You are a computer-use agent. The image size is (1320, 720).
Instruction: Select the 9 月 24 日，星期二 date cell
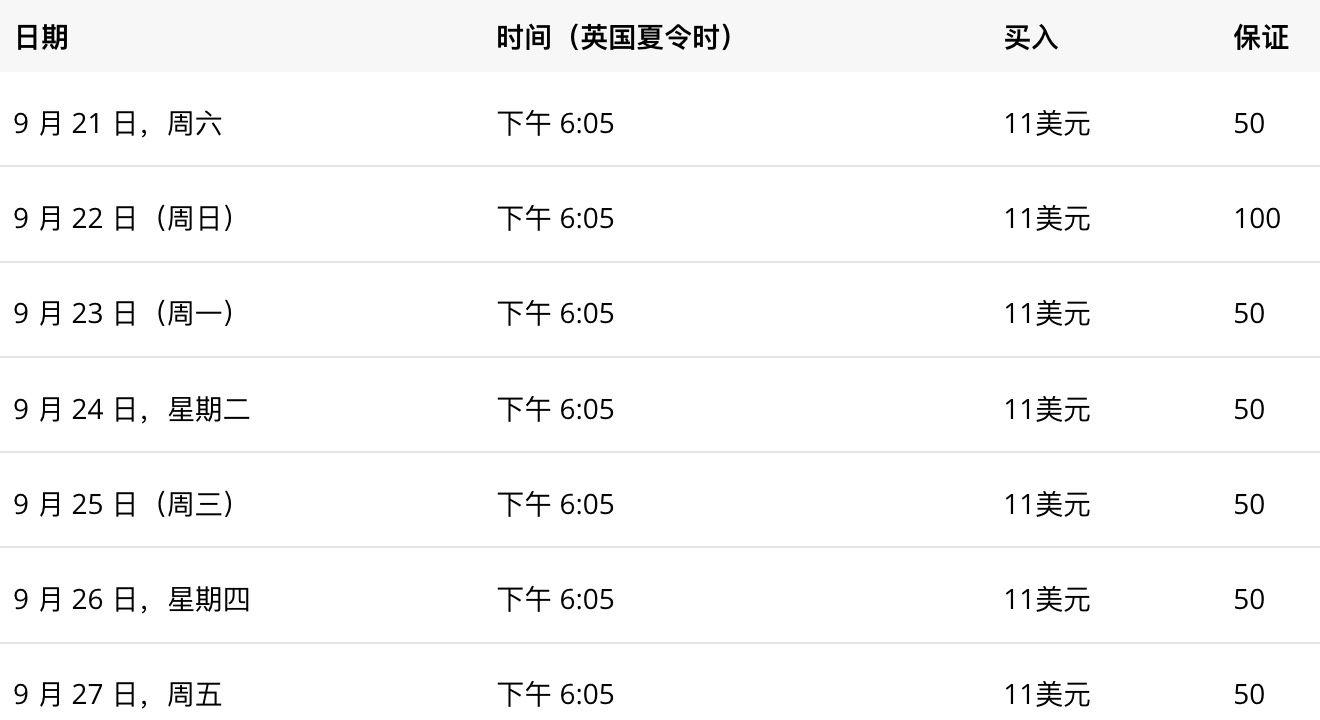[x=132, y=409]
